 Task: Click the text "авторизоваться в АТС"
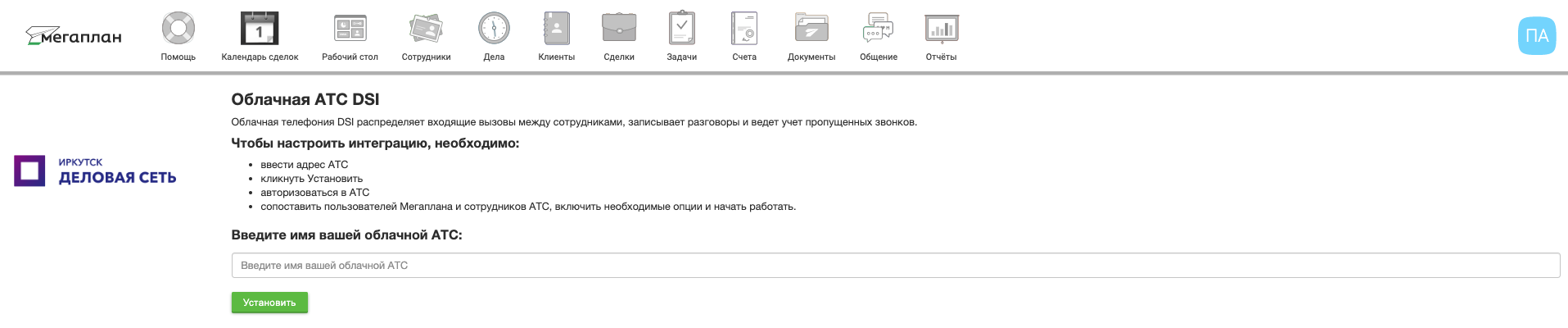coord(315,193)
